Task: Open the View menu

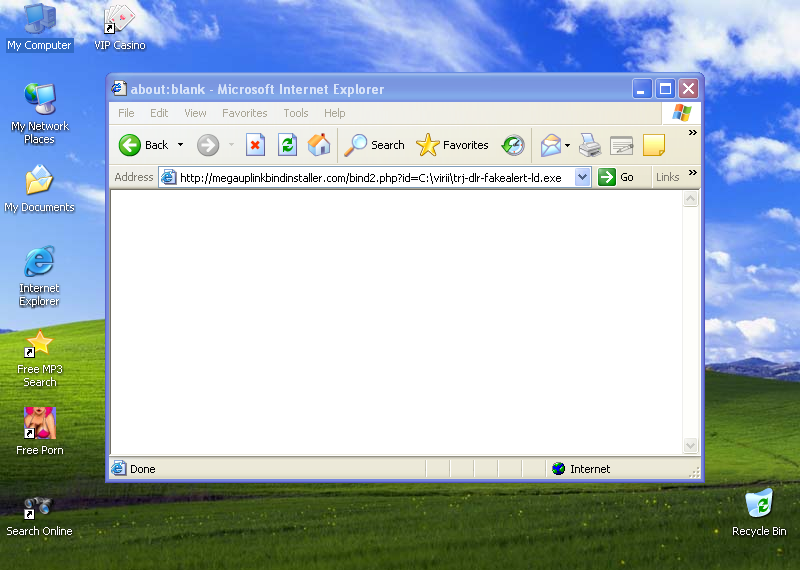Action: [195, 113]
